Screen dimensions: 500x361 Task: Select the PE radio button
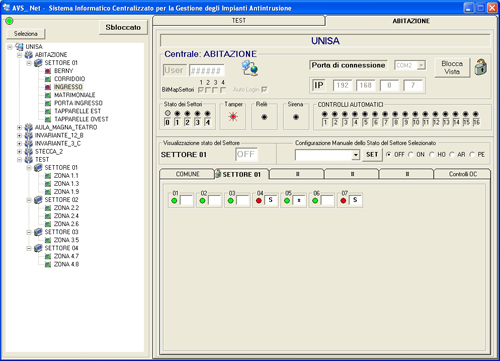(x=472, y=155)
